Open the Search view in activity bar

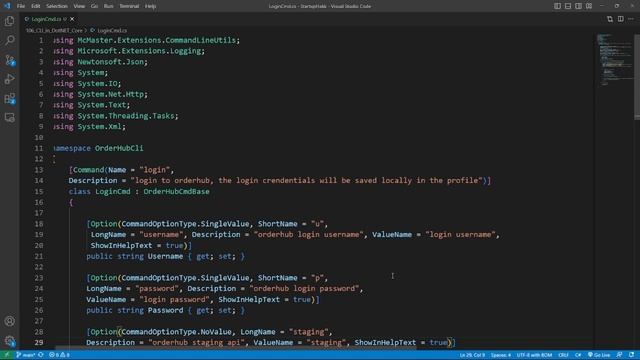pyautogui.click(x=9, y=40)
